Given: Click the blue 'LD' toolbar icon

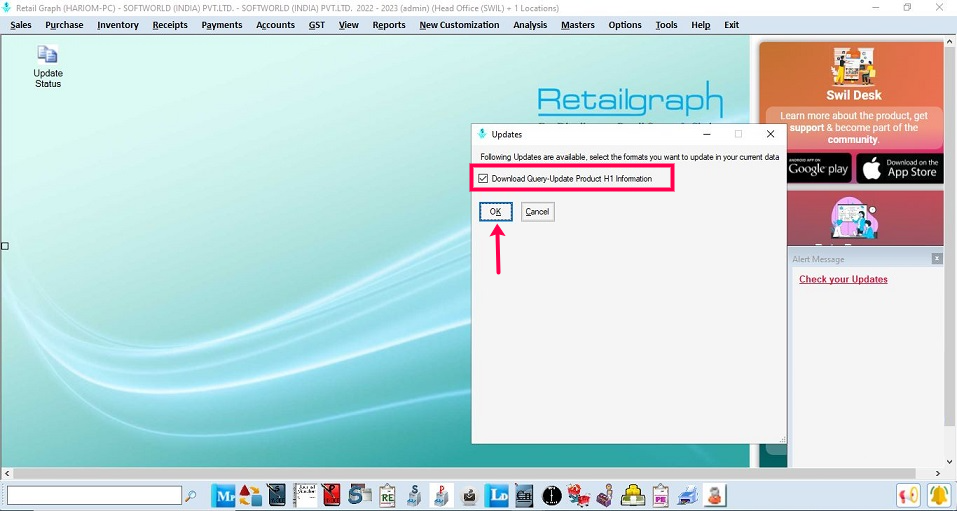Looking at the screenshot, I should point(496,495).
